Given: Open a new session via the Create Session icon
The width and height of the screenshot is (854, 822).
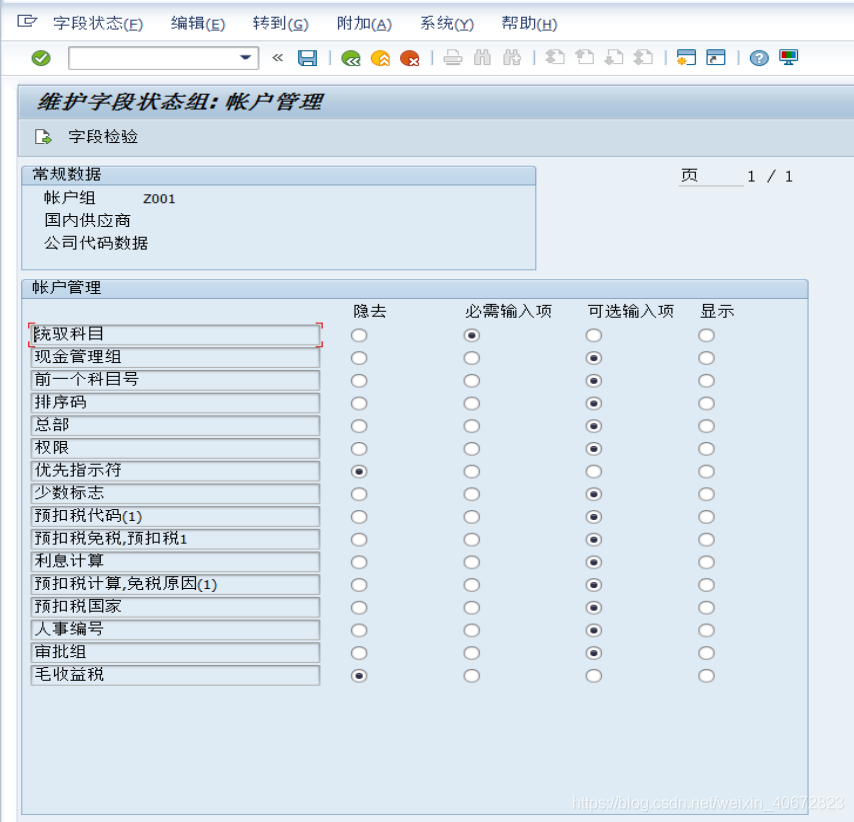Looking at the screenshot, I should pos(687,57).
